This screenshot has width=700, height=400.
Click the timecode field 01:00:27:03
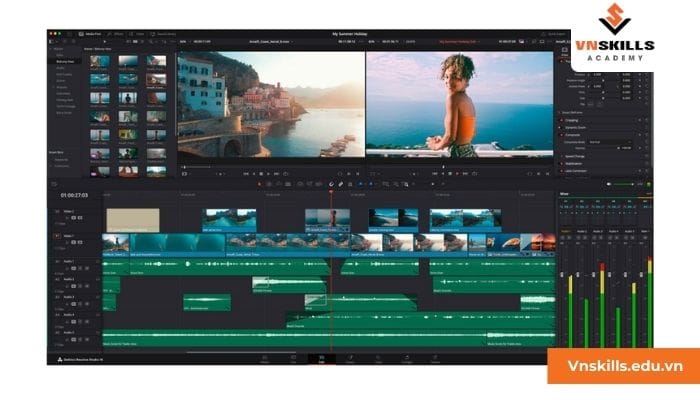coord(74,195)
